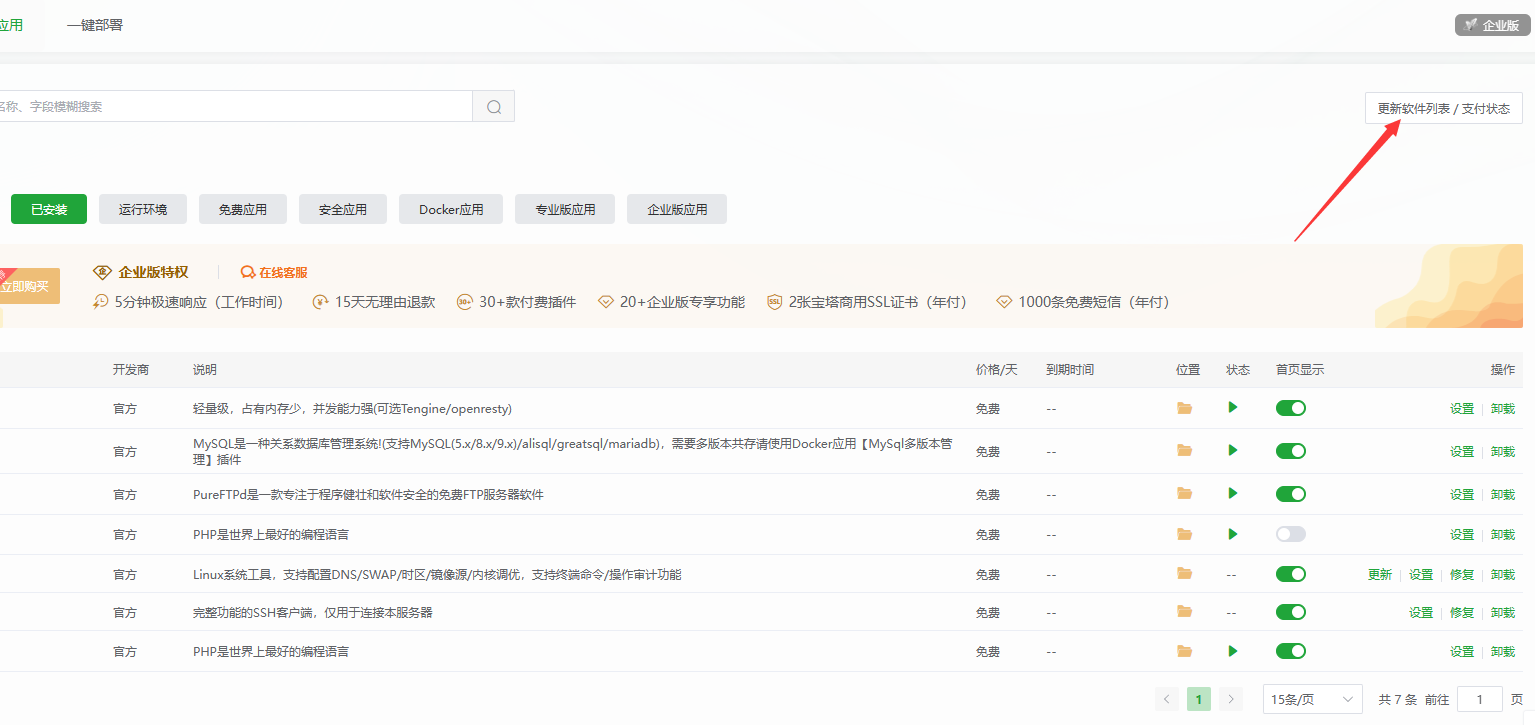Click the 在线客服 link
The height and width of the screenshot is (725, 1535).
[283, 272]
